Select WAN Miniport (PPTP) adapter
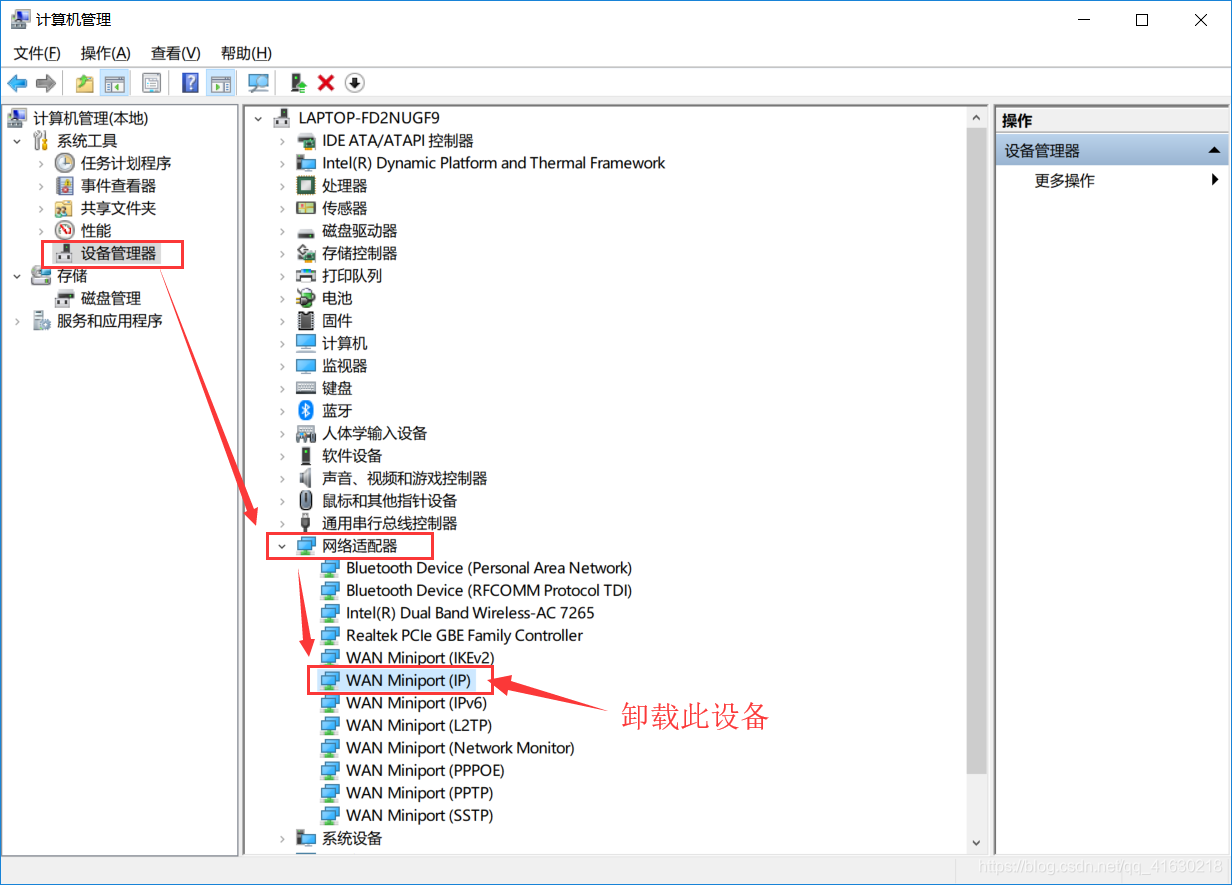Image resolution: width=1232 pixels, height=885 pixels. pyautogui.click(x=420, y=793)
